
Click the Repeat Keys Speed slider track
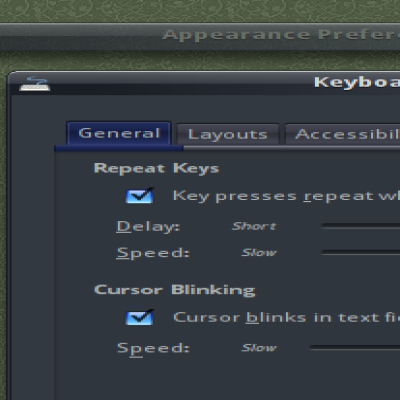pos(360,253)
